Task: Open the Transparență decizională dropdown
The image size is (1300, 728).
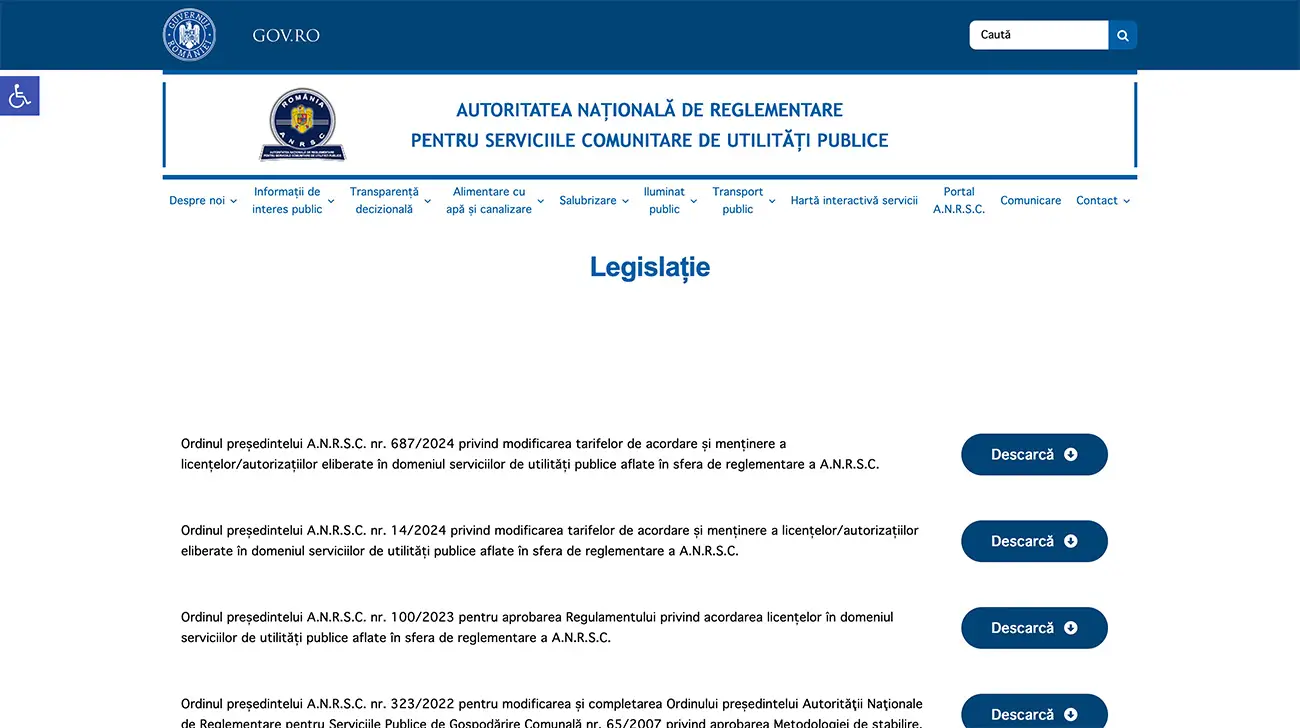Action: [x=390, y=200]
